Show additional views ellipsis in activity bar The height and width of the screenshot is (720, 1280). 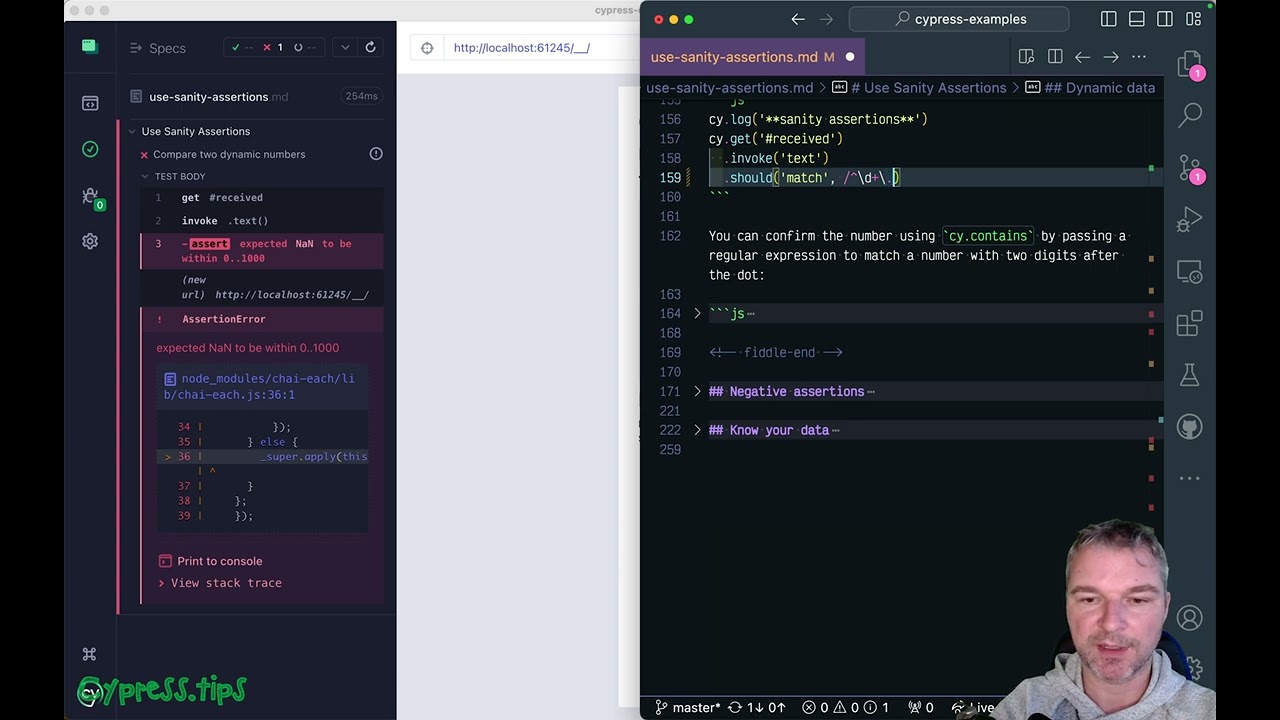click(1190, 478)
